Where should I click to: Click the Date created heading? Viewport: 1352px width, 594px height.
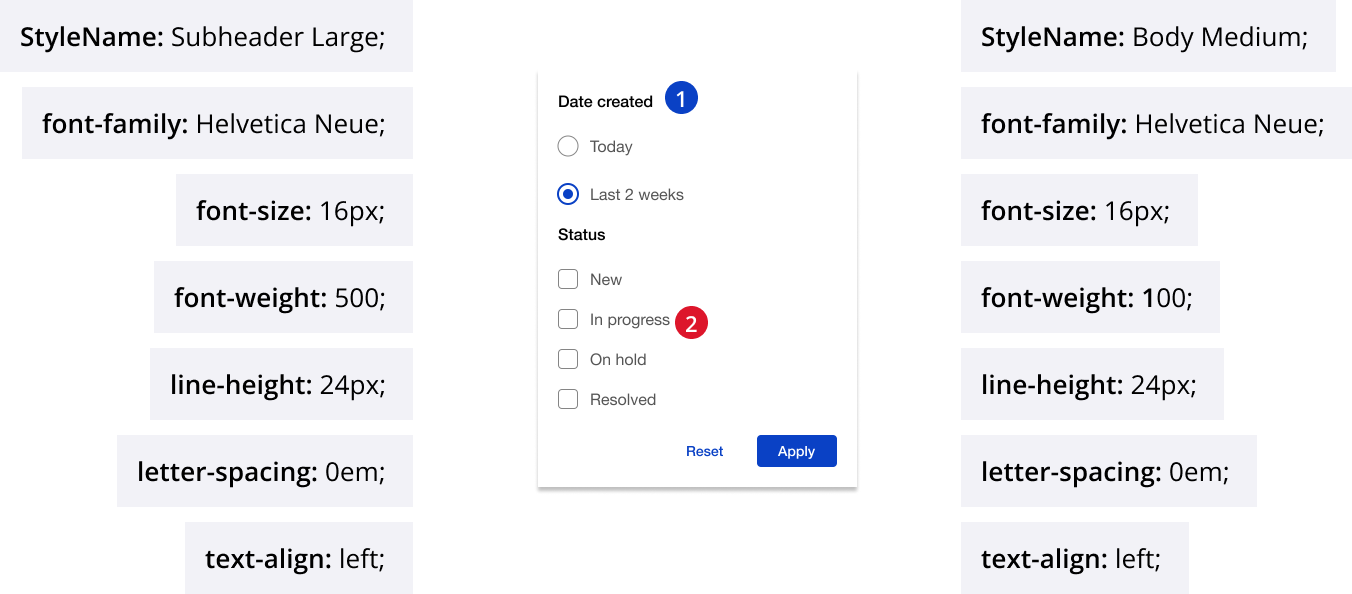click(x=605, y=102)
